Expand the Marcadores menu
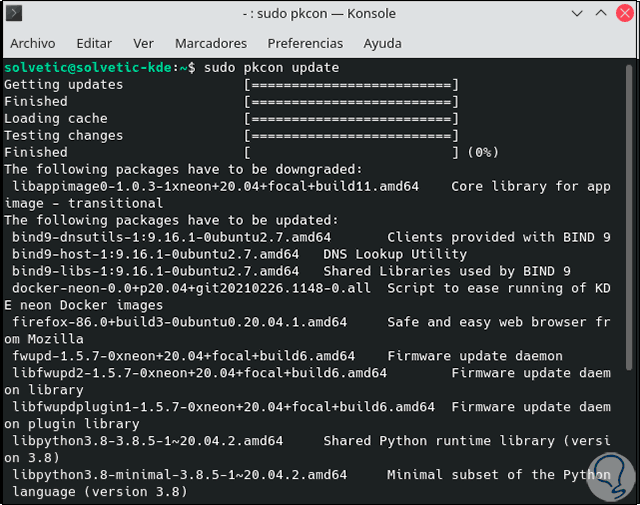 point(210,44)
